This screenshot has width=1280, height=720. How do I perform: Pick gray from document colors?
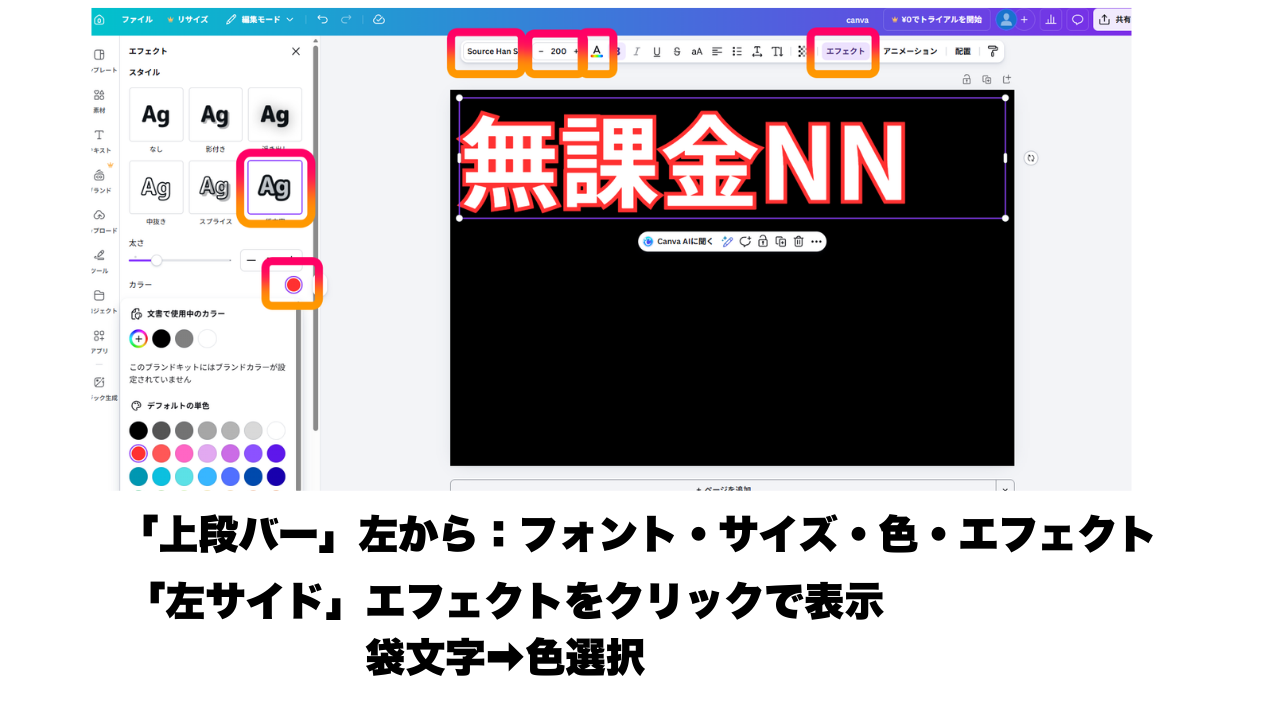[184, 338]
